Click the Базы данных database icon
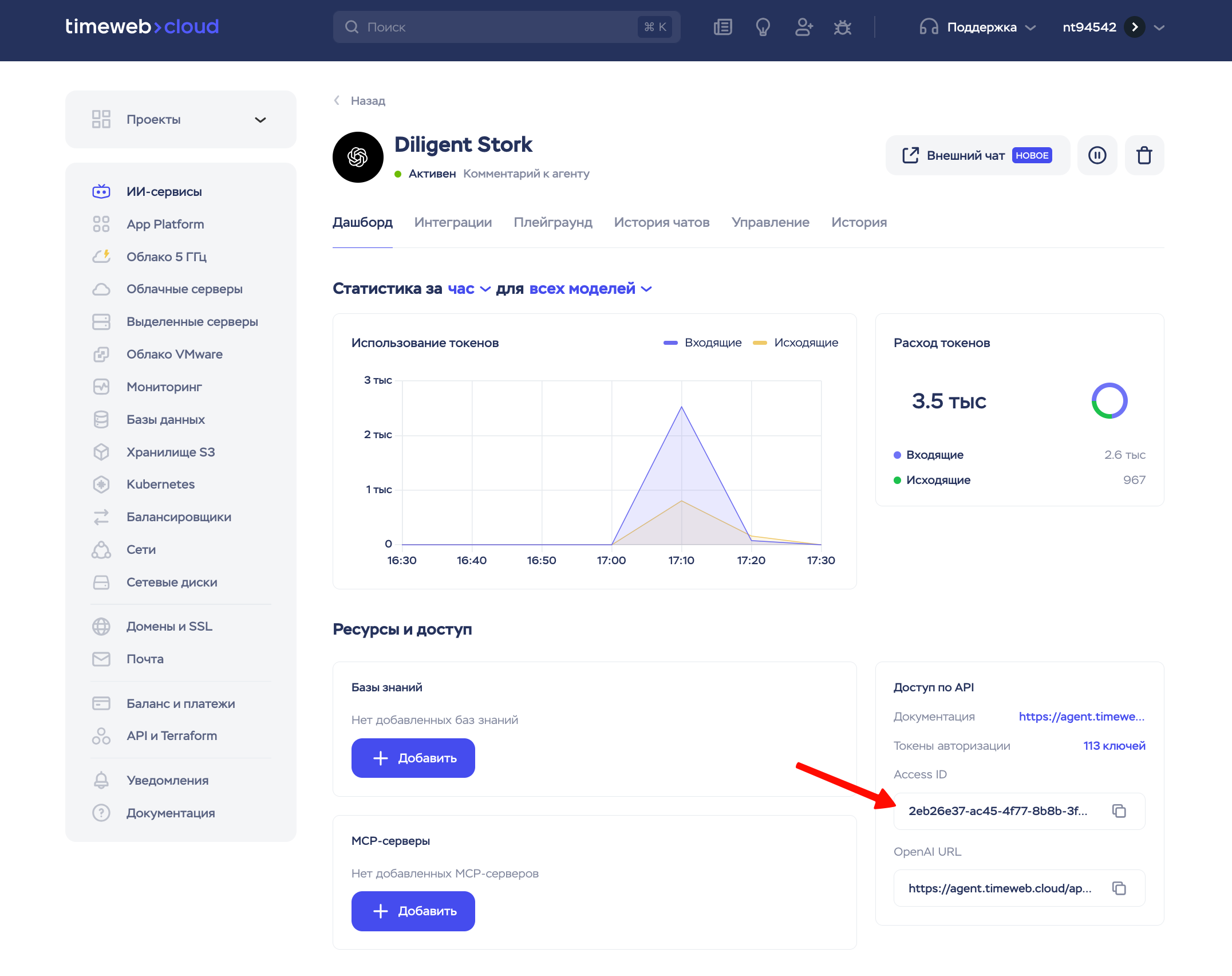The image size is (1232, 976). (101, 420)
